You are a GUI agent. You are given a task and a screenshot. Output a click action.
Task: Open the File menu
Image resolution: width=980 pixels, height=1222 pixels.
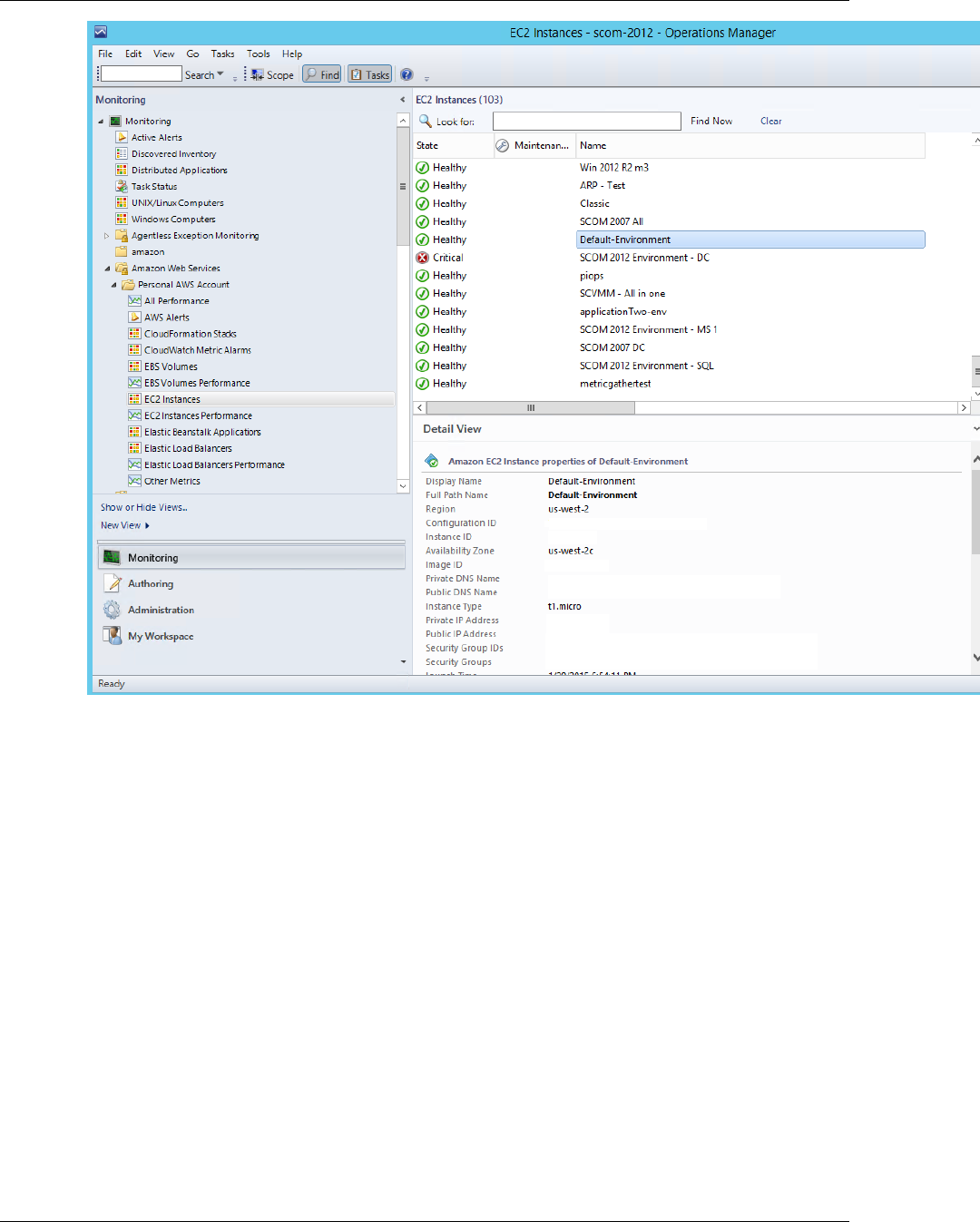[105, 54]
